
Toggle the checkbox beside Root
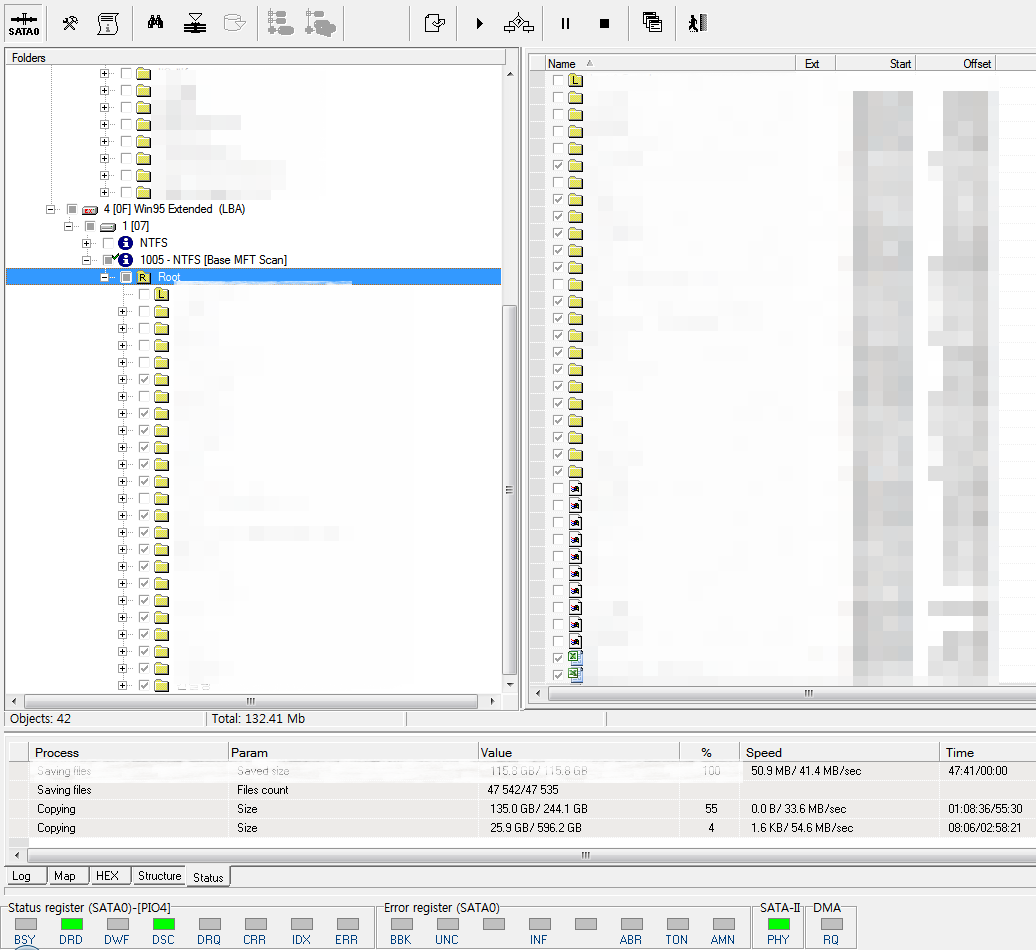(x=126, y=277)
